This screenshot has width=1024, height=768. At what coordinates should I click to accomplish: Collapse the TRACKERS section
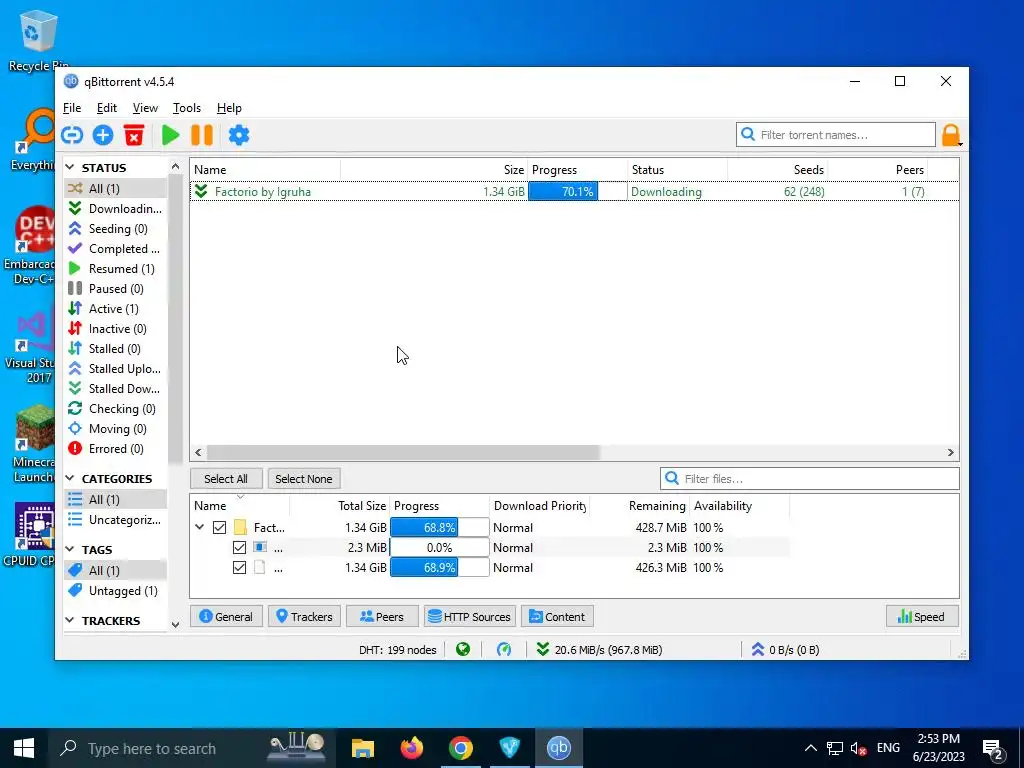(x=70, y=621)
